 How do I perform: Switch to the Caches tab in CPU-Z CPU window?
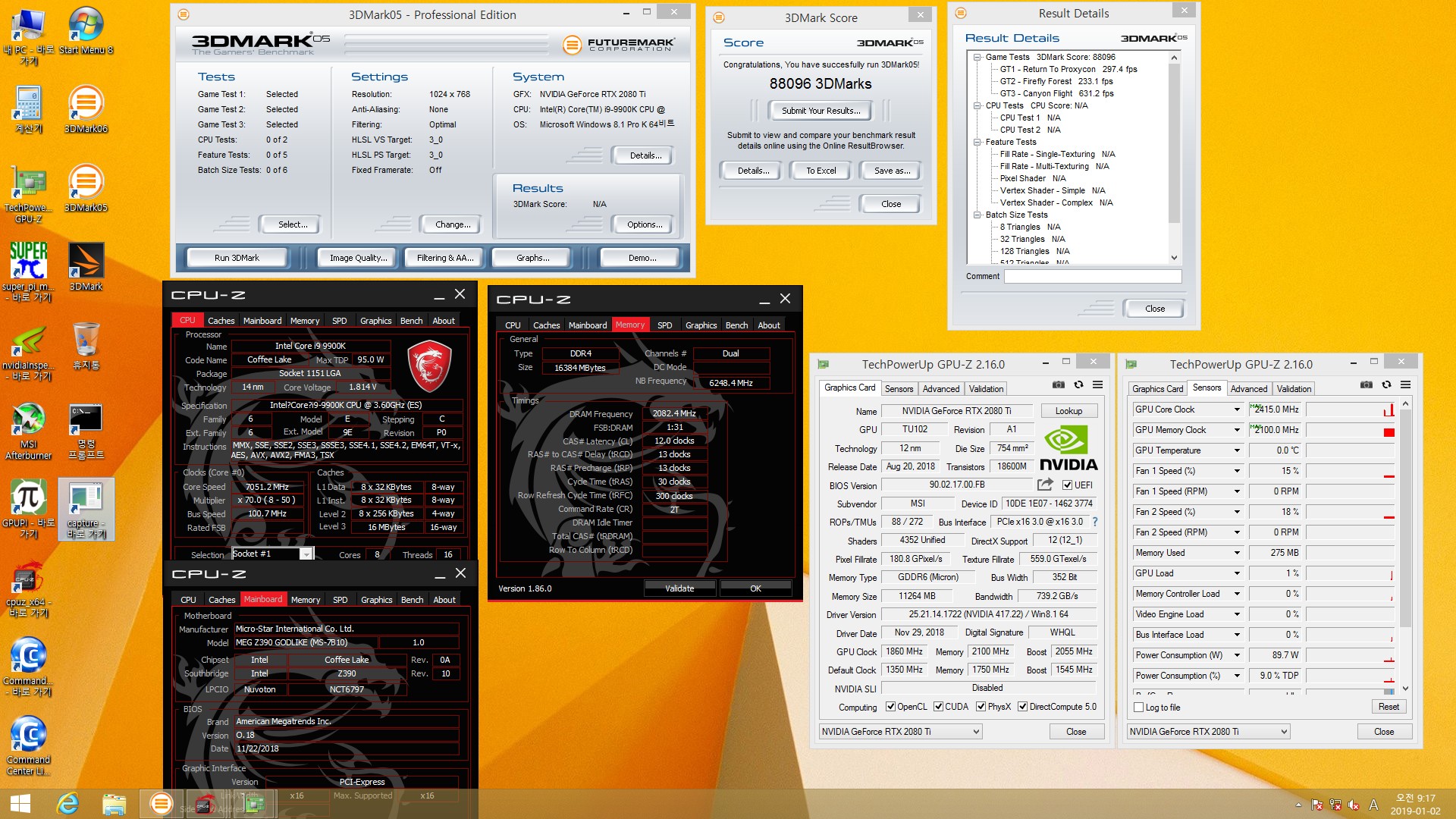click(221, 321)
